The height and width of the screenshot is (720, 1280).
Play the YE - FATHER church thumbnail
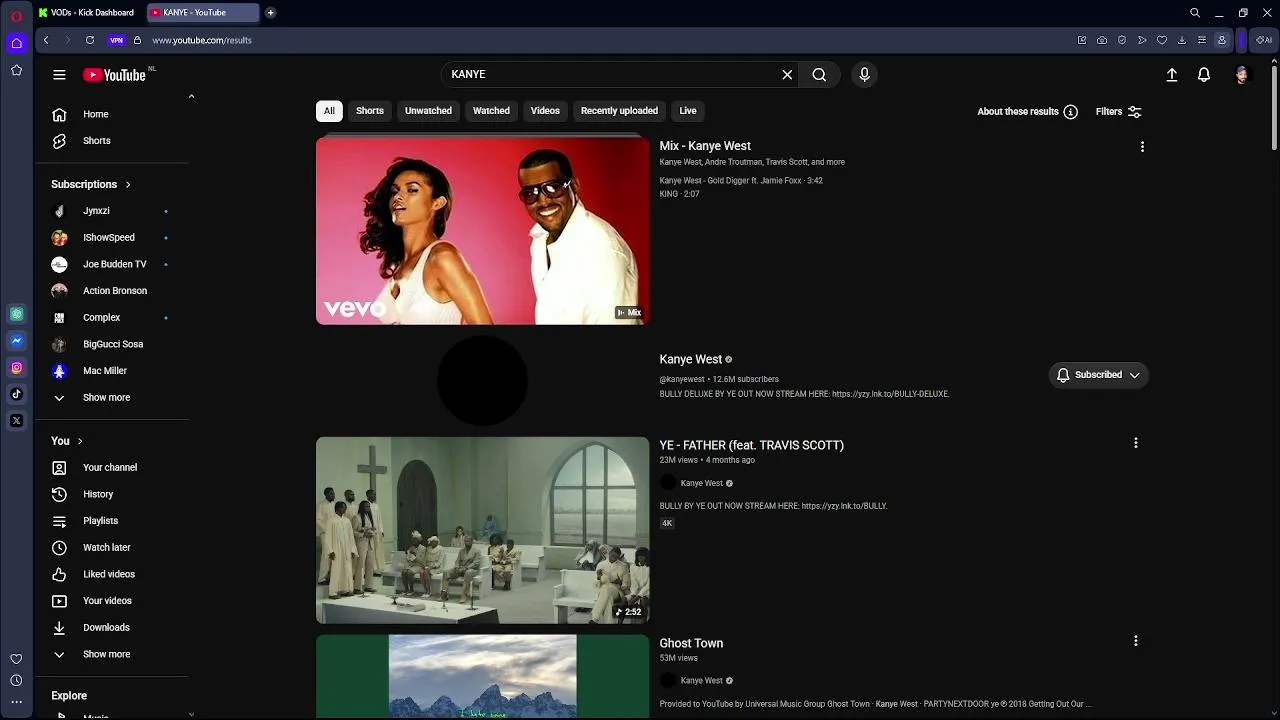point(482,530)
